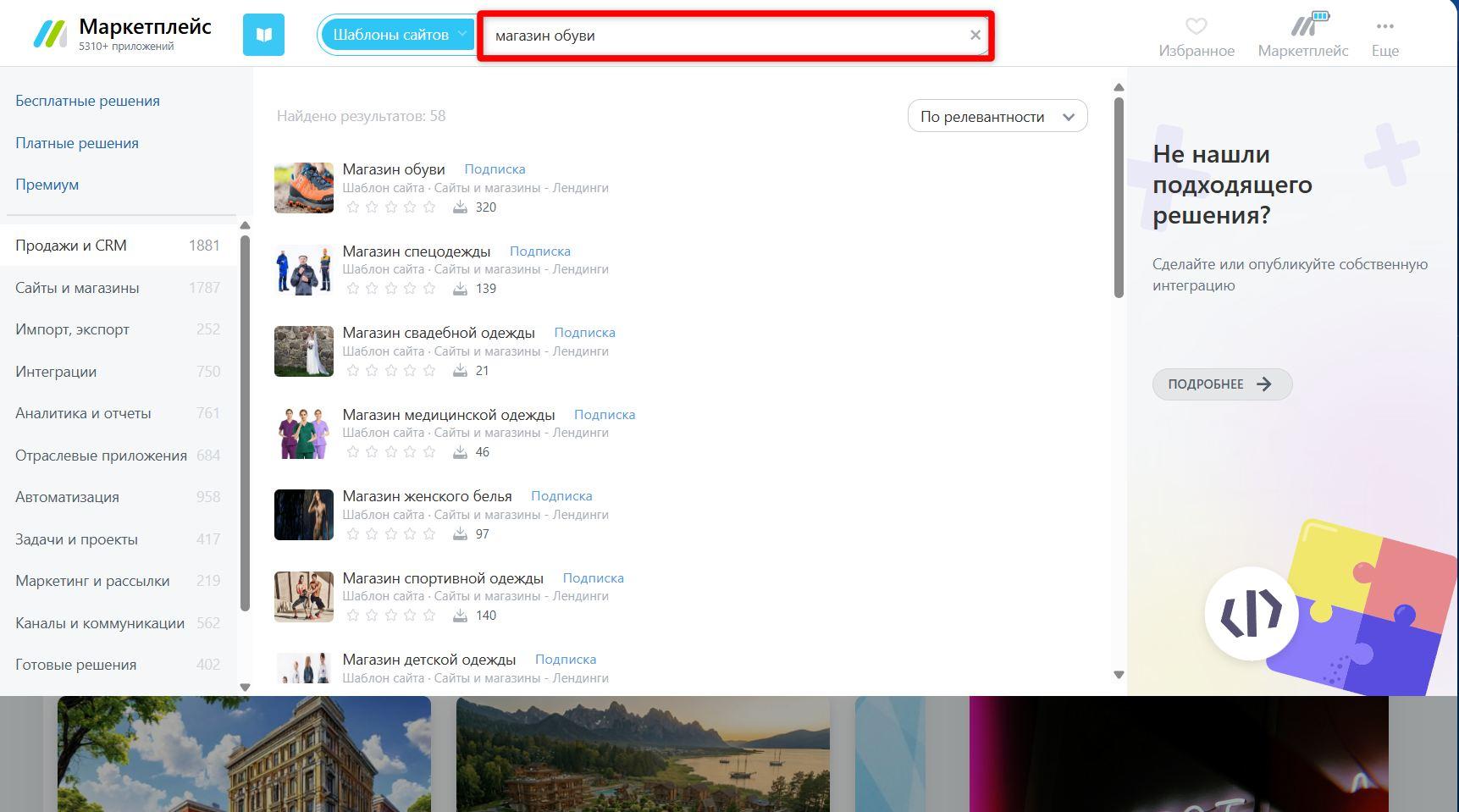
Task: Click Магазин женского белья thumbnail
Action: coord(304,515)
